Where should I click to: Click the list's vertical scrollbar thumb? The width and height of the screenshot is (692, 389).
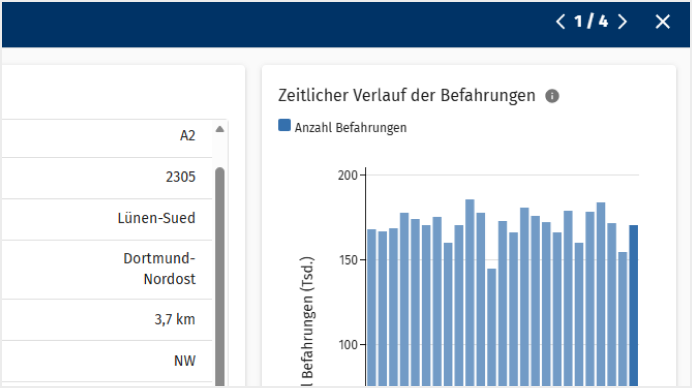point(220,276)
